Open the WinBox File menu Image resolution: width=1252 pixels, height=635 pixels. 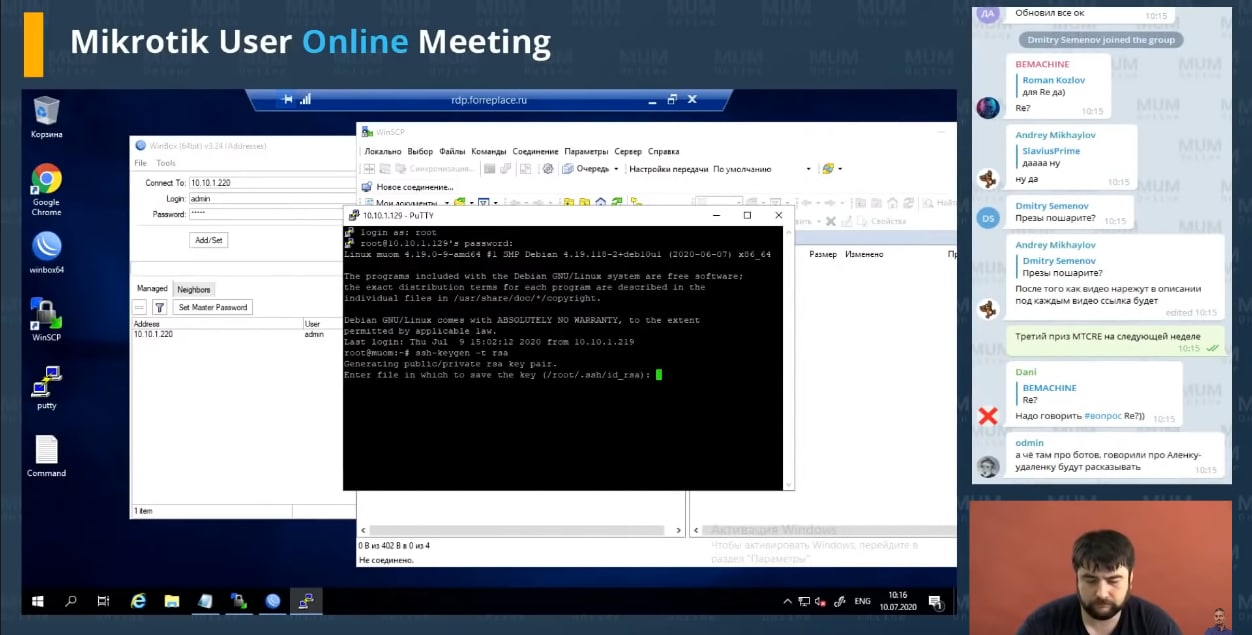pos(140,163)
